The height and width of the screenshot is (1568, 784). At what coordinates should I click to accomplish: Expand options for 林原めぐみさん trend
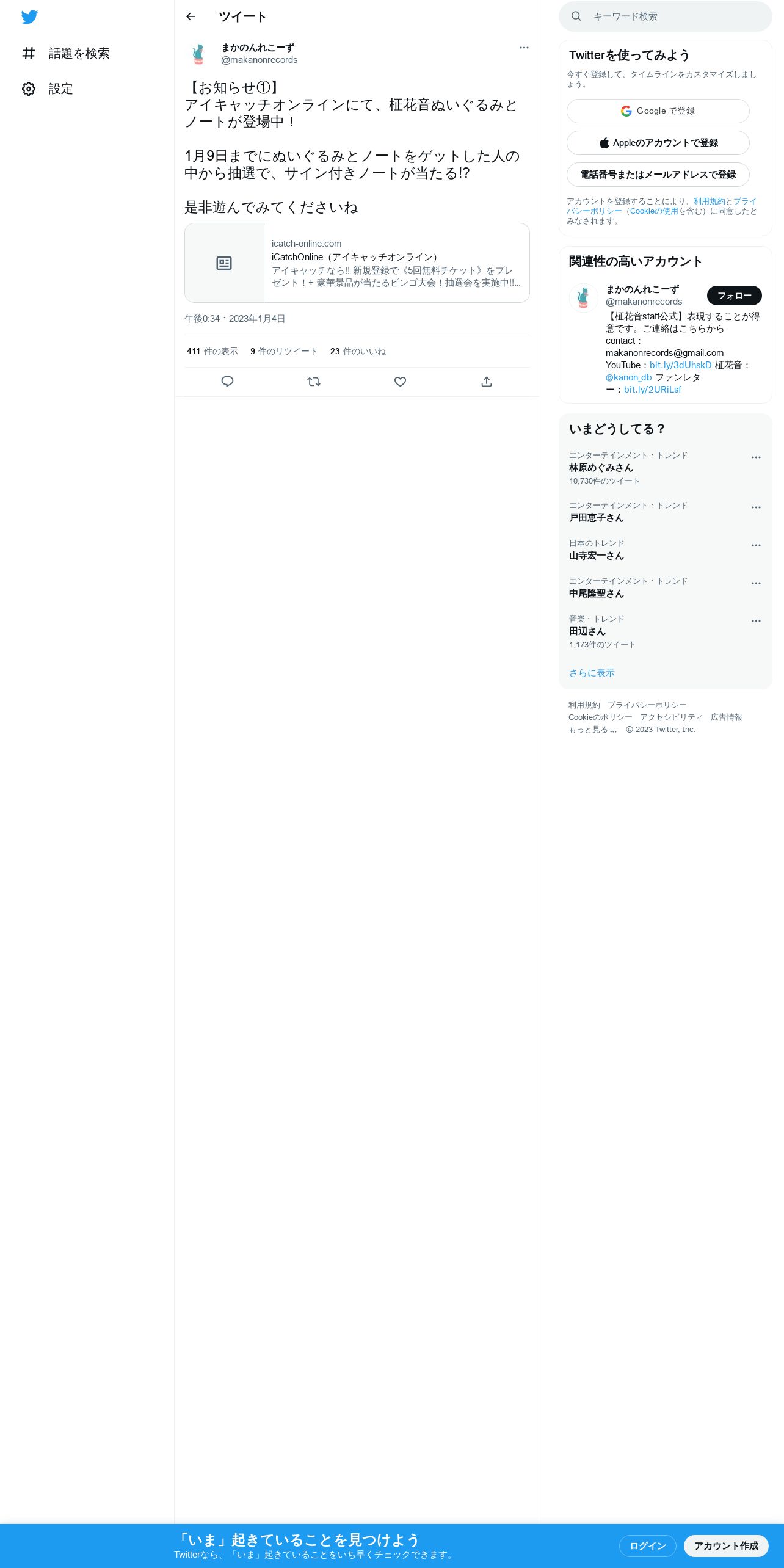click(756, 457)
